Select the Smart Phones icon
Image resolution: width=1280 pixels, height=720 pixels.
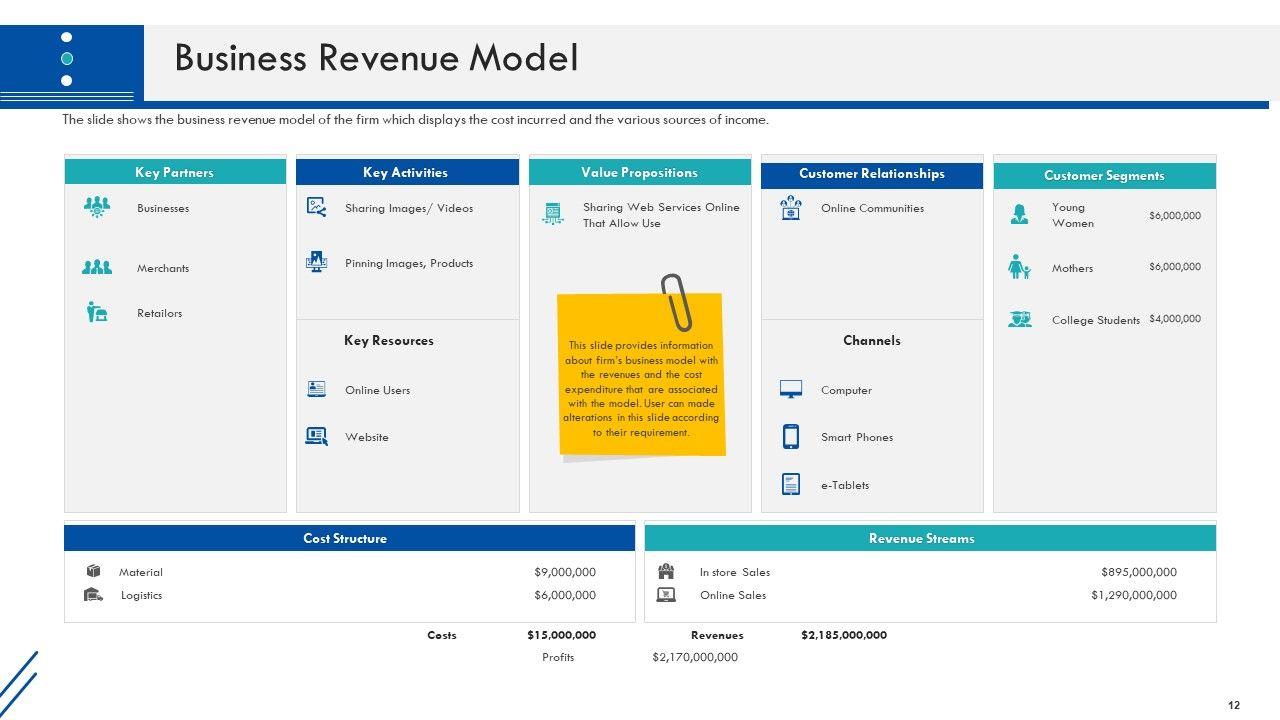pyautogui.click(x=790, y=436)
